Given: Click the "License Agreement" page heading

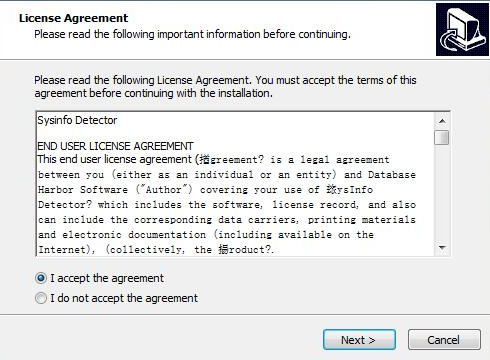Looking at the screenshot, I should (73, 18).
